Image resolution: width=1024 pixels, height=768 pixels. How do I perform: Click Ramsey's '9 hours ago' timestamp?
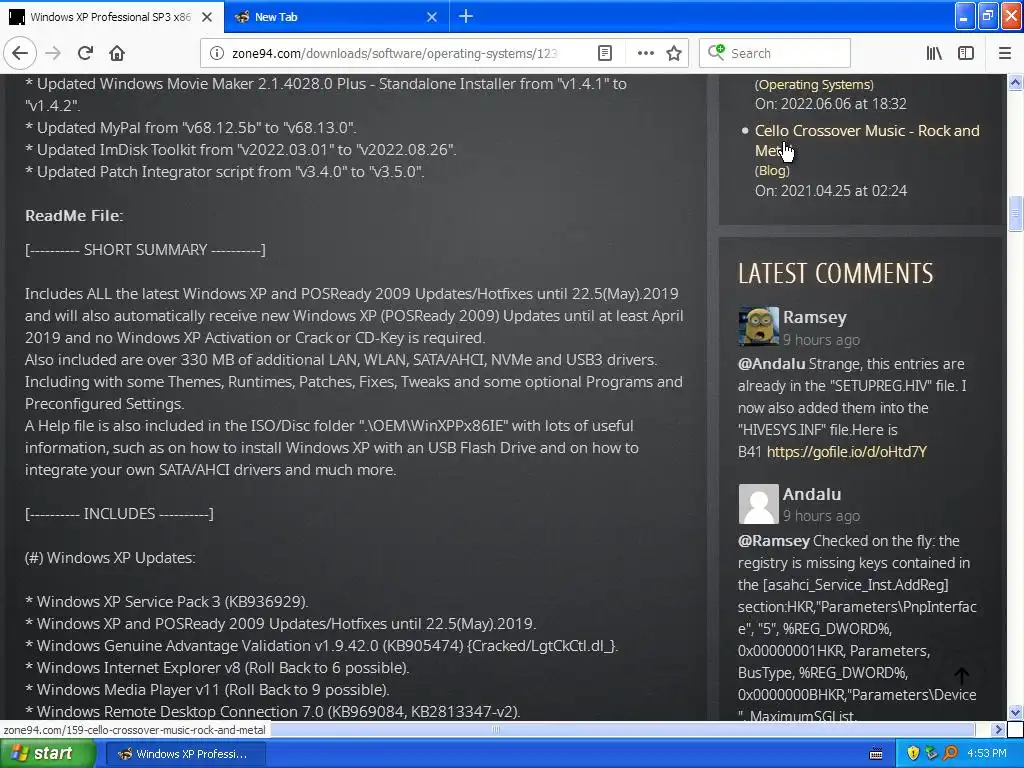pos(821,340)
